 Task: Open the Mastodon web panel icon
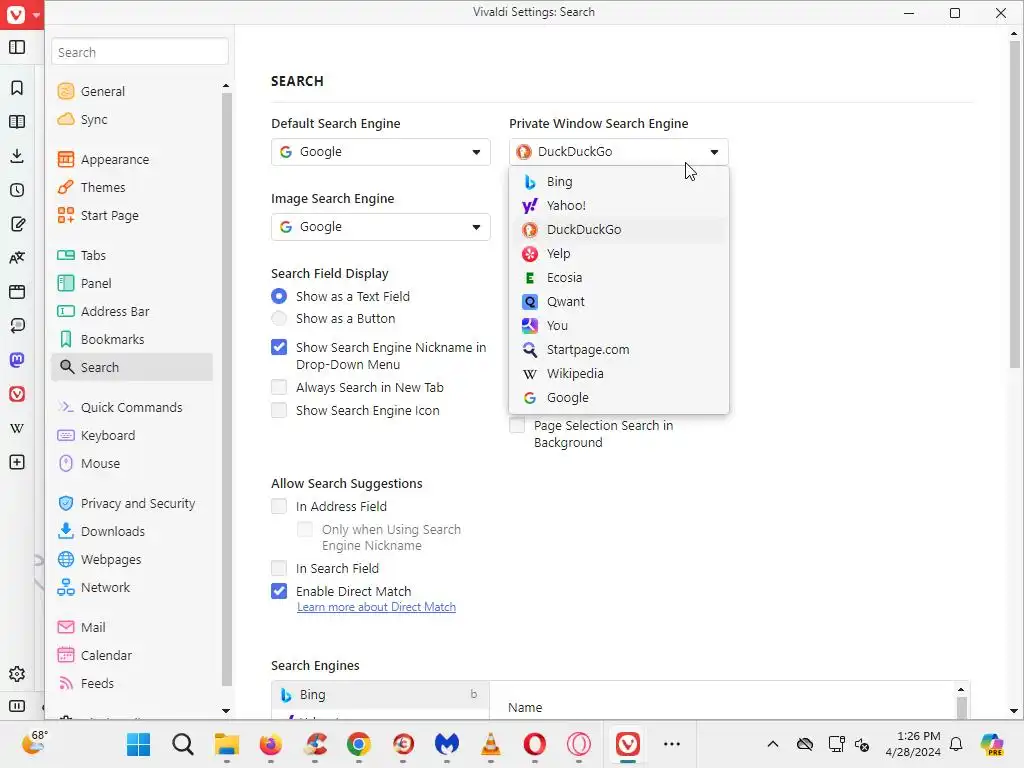click(x=17, y=360)
